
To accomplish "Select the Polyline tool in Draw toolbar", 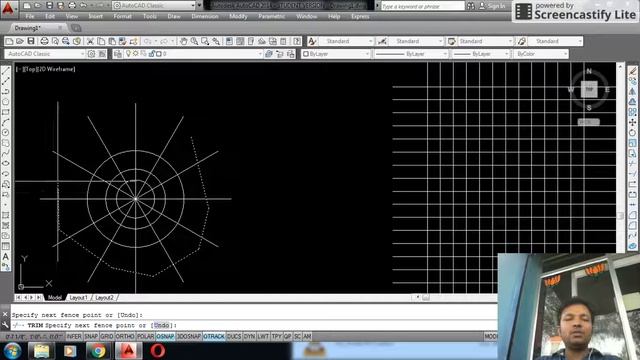I will (x=6, y=91).
